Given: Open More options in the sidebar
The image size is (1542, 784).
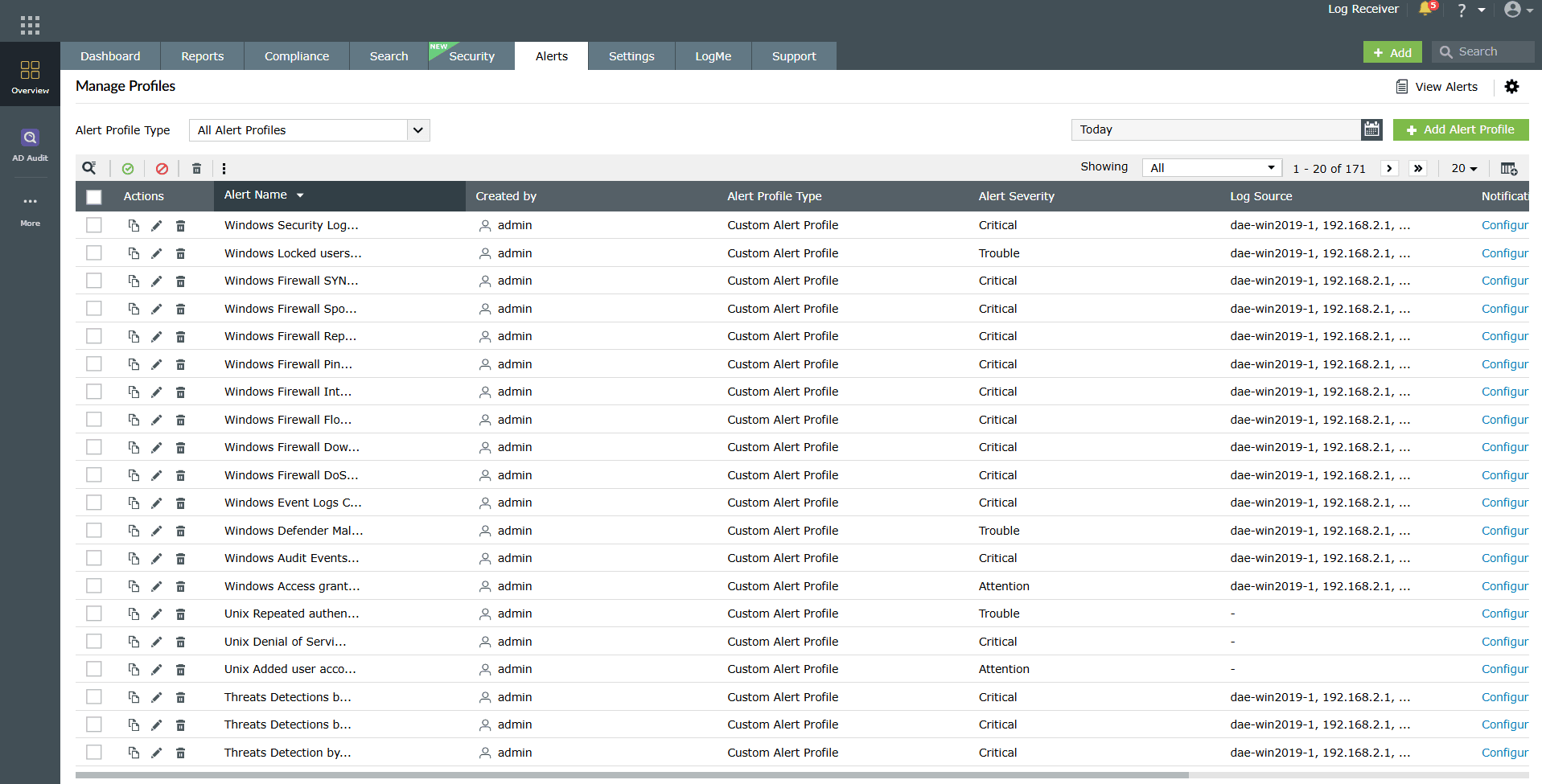Looking at the screenshot, I should pyautogui.click(x=30, y=210).
